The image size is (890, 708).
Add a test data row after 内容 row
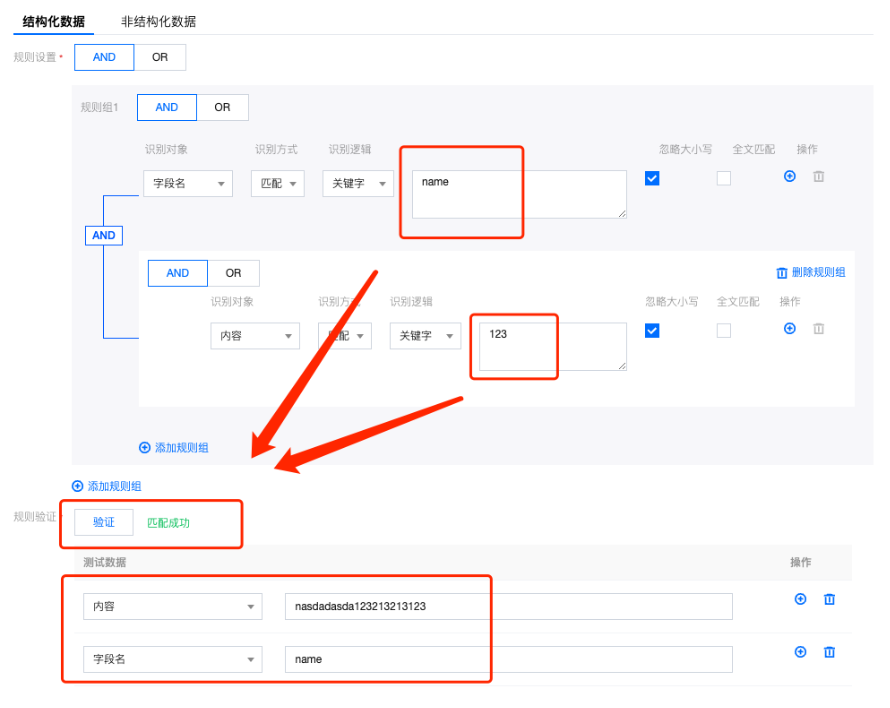coord(800,599)
